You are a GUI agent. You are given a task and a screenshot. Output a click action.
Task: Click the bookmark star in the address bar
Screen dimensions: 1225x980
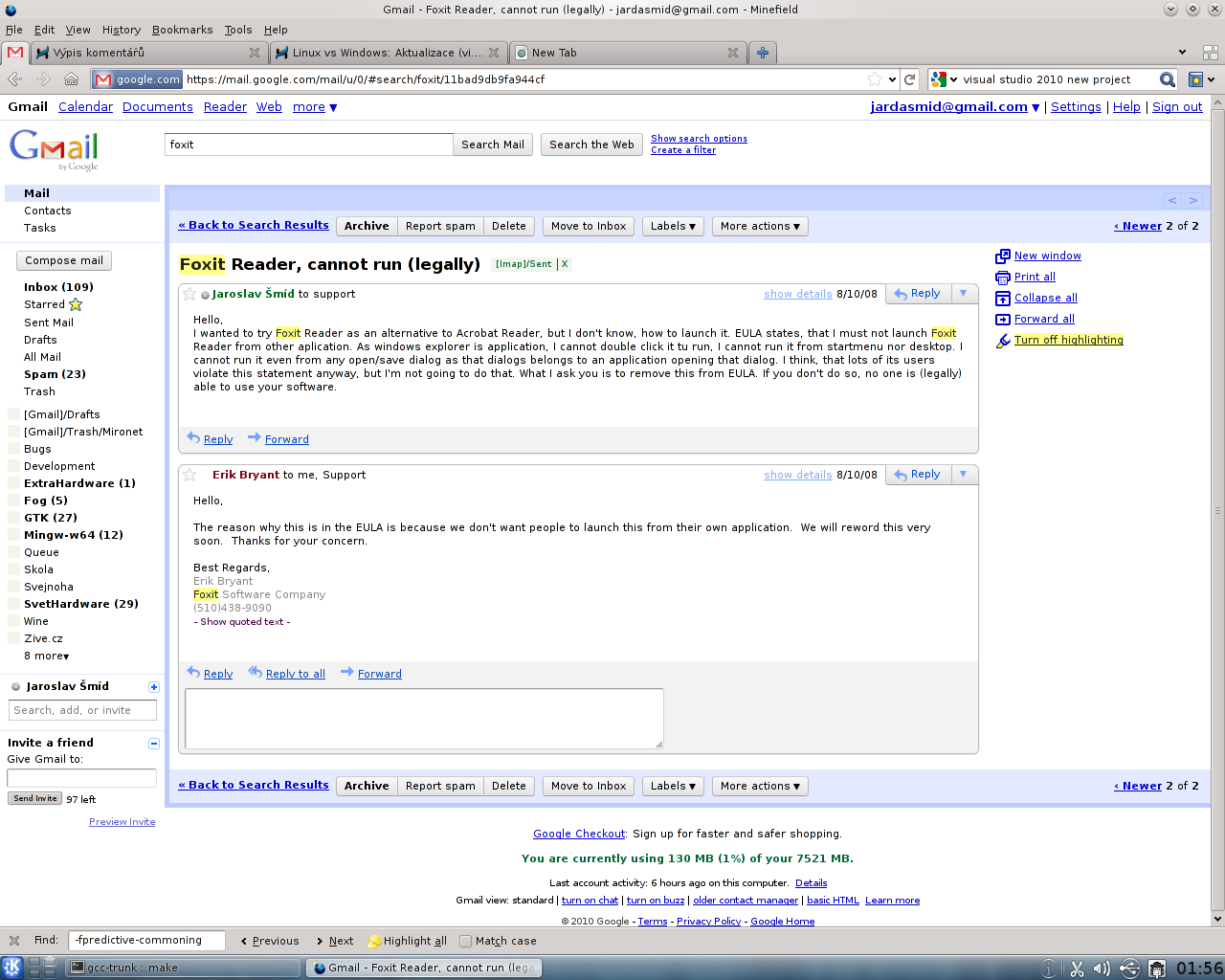pyautogui.click(x=875, y=79)
